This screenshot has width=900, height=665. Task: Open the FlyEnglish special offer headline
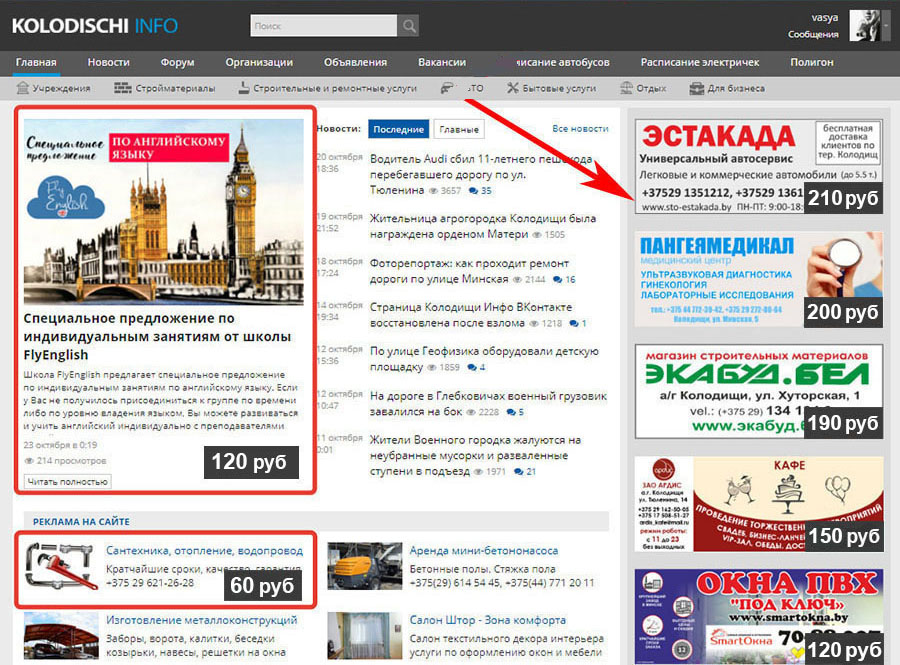click(157, 337)
